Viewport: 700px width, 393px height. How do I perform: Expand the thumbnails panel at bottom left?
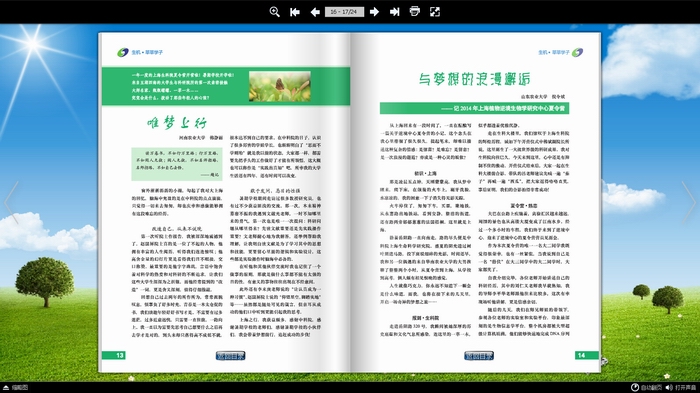click(x=16, y=388)
